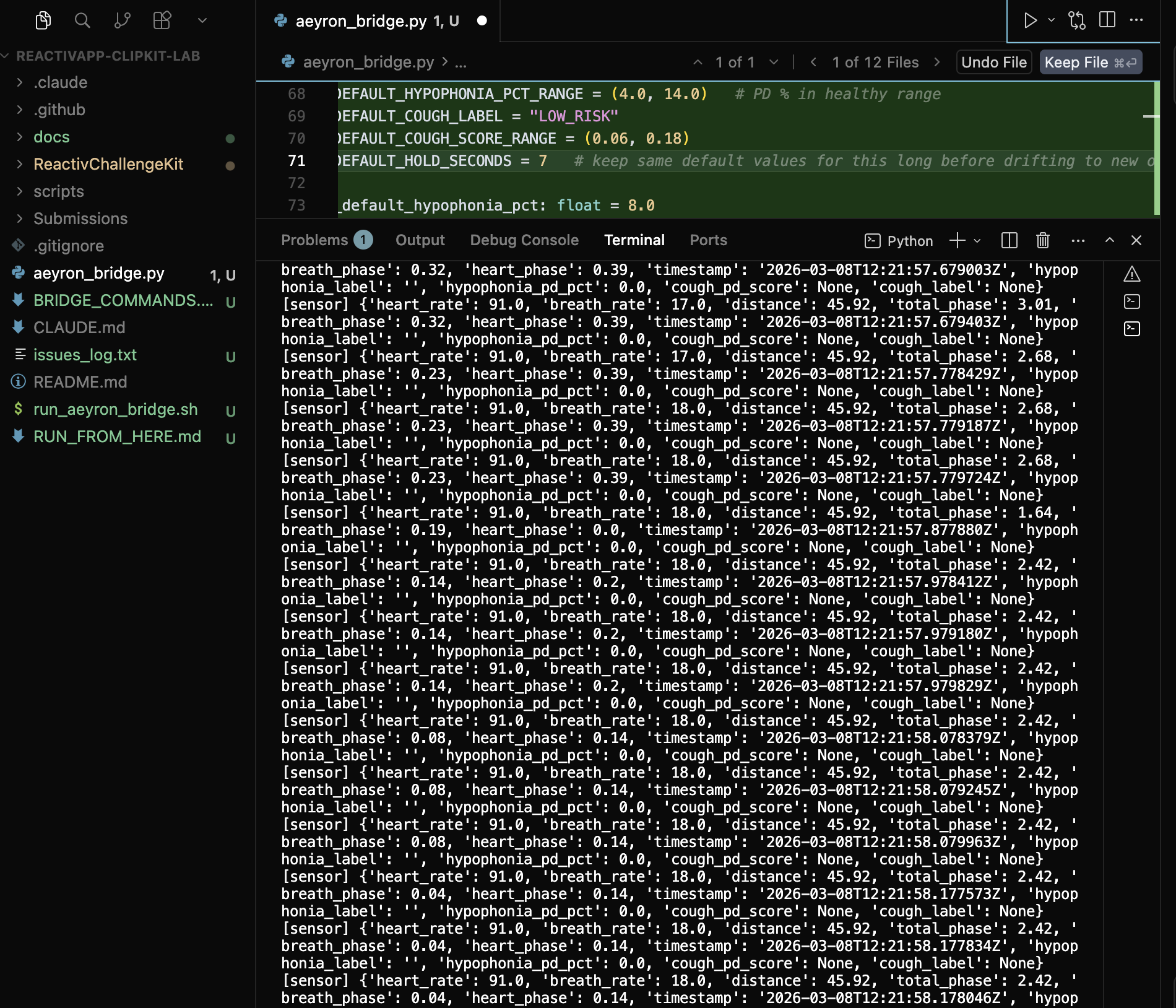Go to previous change with up chevron
Viewport: 1176px width, 1008px height.
698,62
